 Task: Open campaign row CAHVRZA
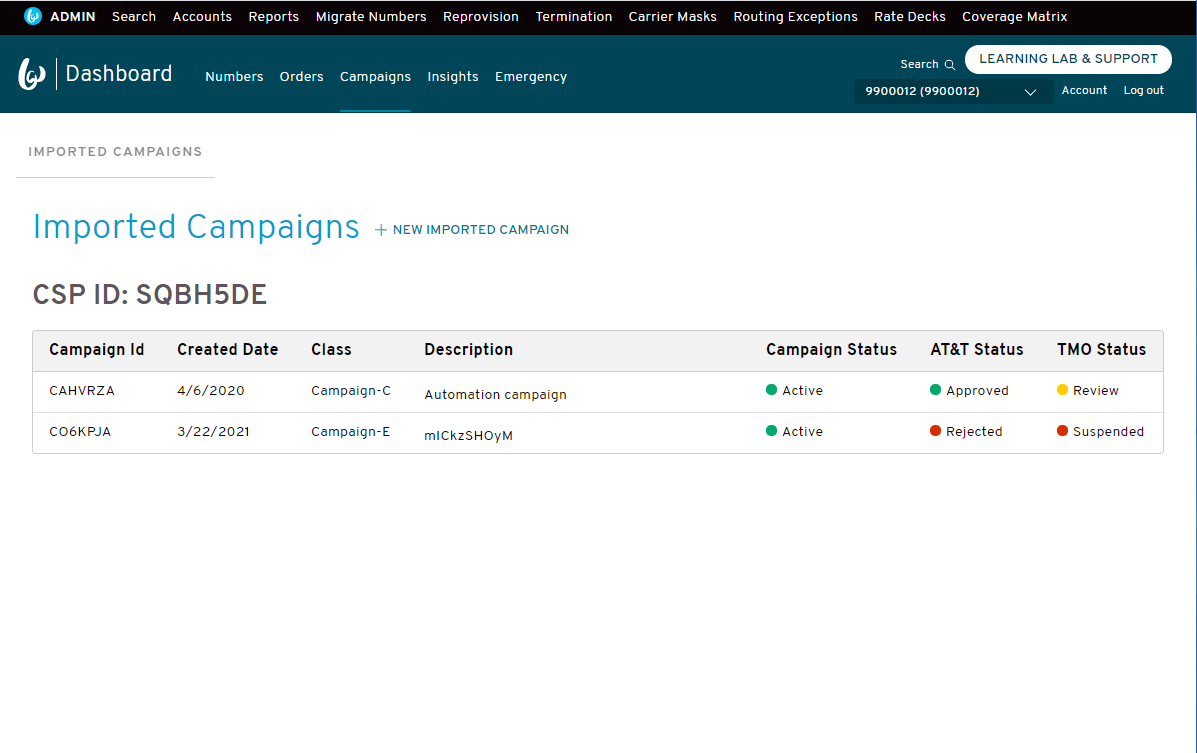598,392
